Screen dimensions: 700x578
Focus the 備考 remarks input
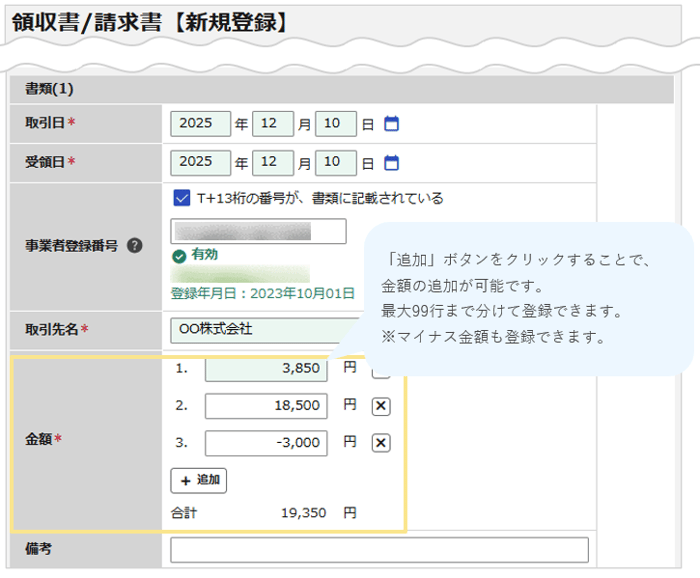tap(379, 550)
